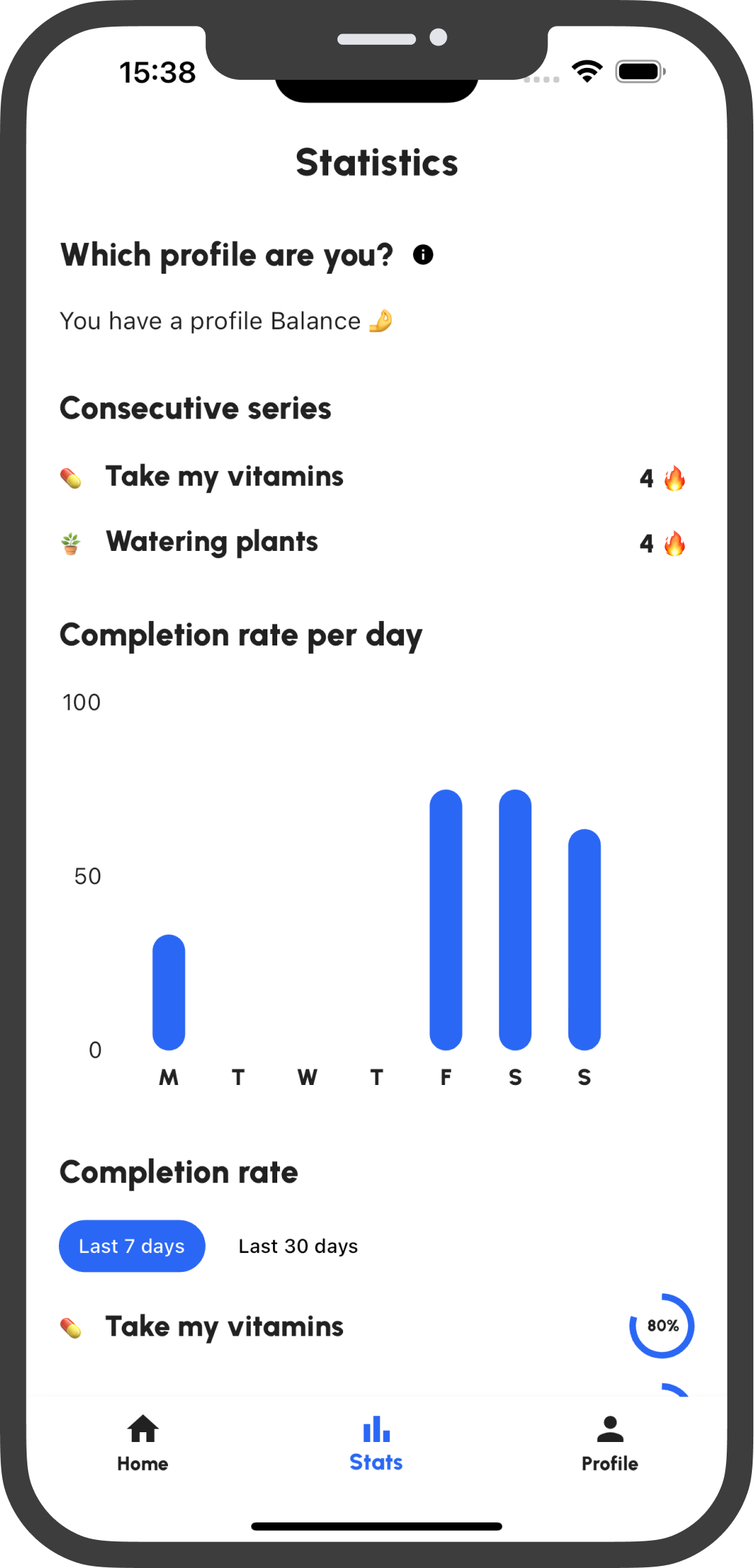The image size is (754, 1568).
Task: Select the Last 30 days filter
Action: pos(298,1246)
